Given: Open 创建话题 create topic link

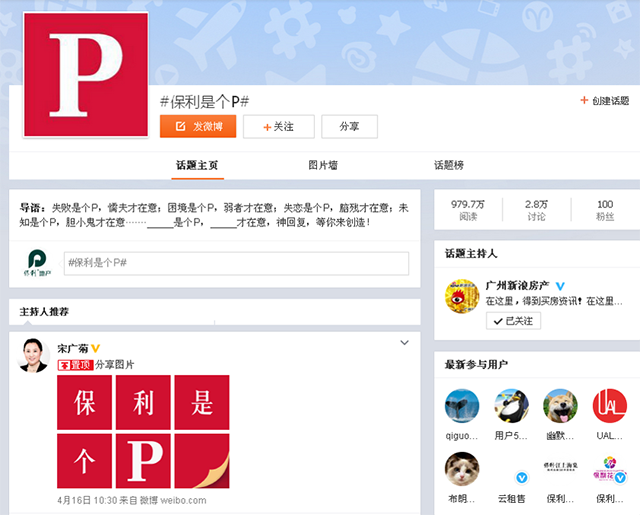Looking at the screenshot, I should click(x=605, y=100).
